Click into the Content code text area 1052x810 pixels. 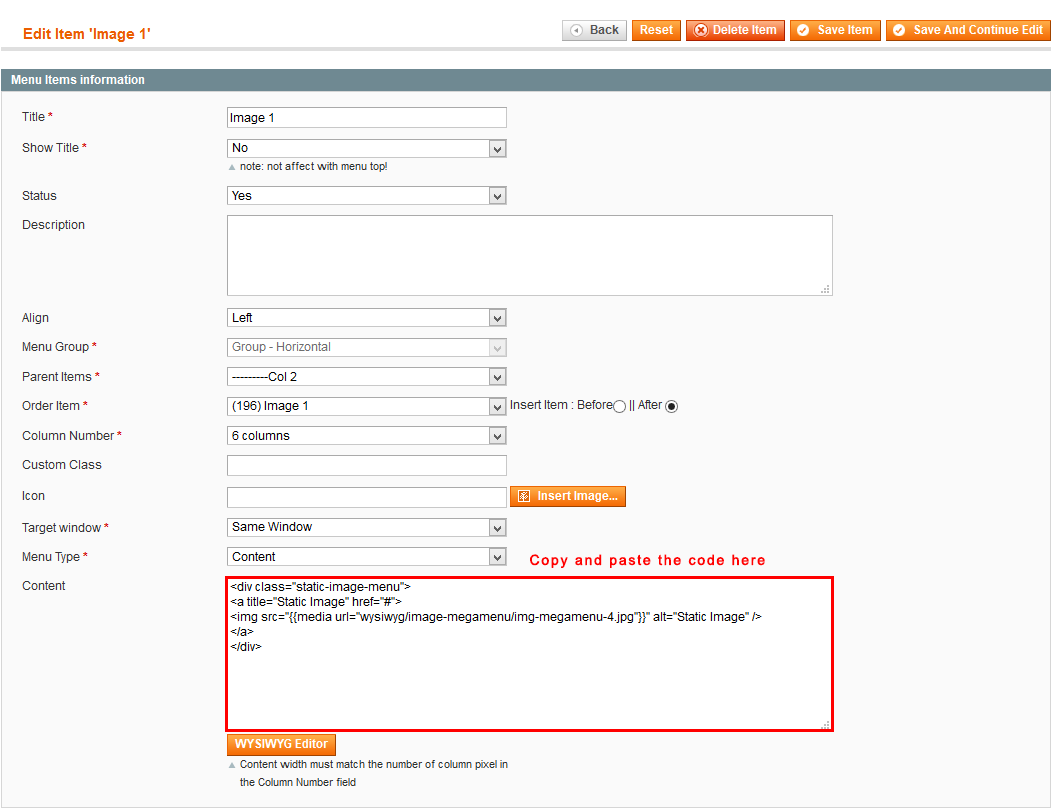click(529, 654)
